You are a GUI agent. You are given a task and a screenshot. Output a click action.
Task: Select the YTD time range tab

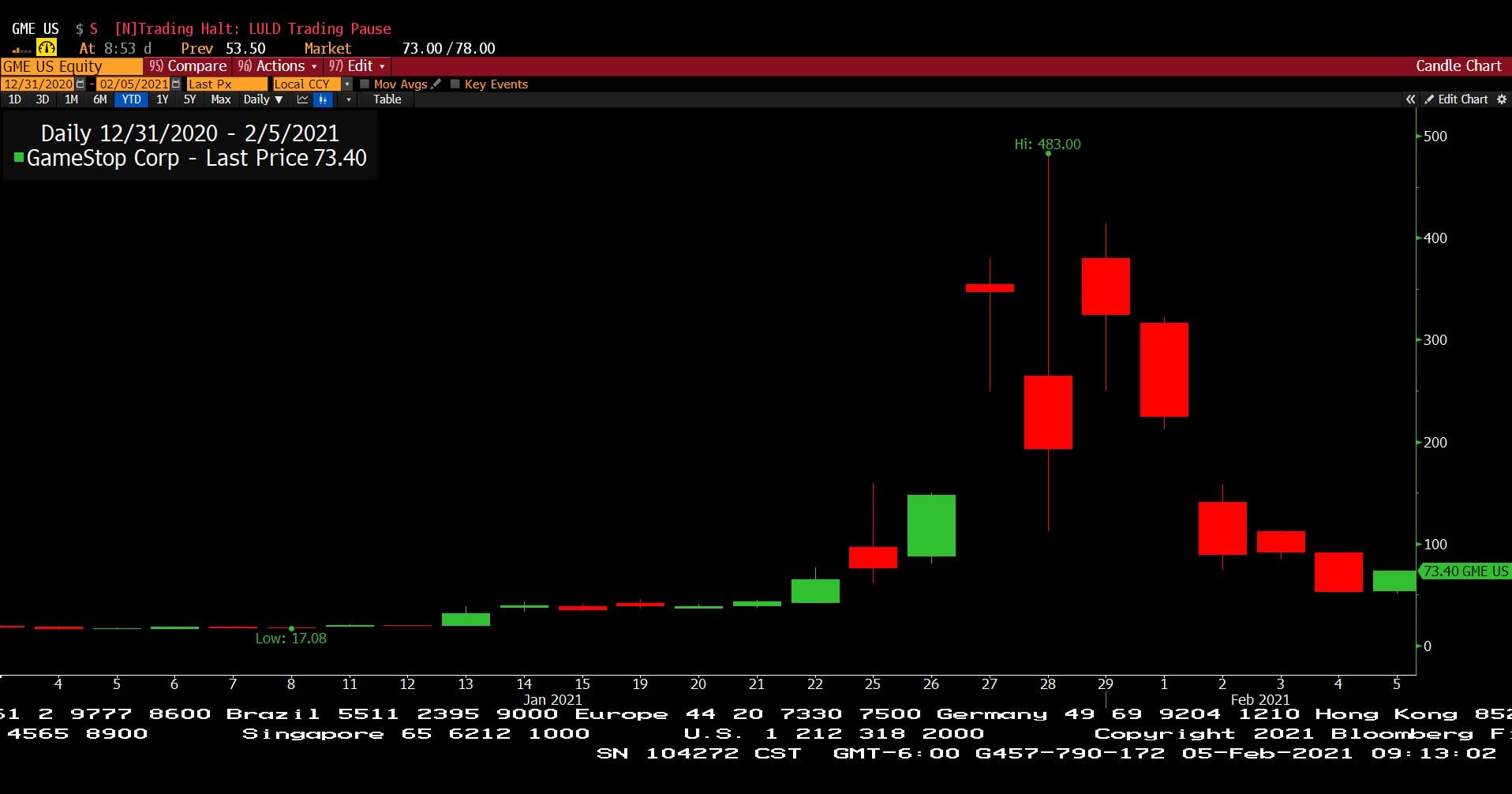[132, 99]
